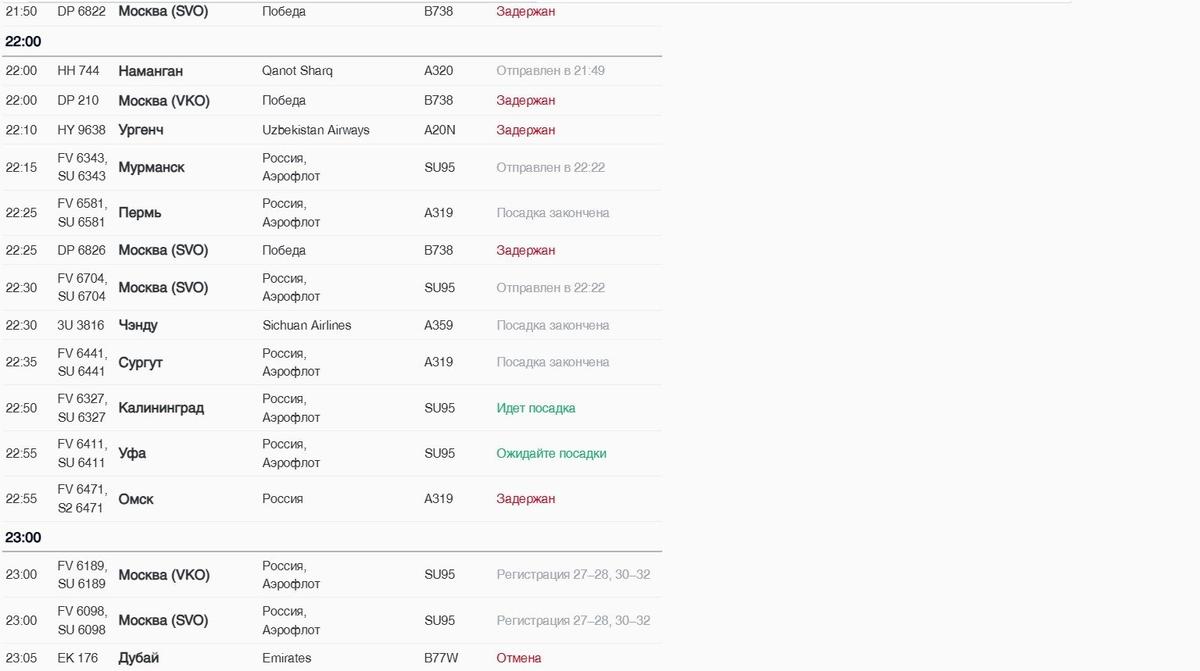
Task: Click the Мурманск flight destination
Action: (x=151, y=167)
